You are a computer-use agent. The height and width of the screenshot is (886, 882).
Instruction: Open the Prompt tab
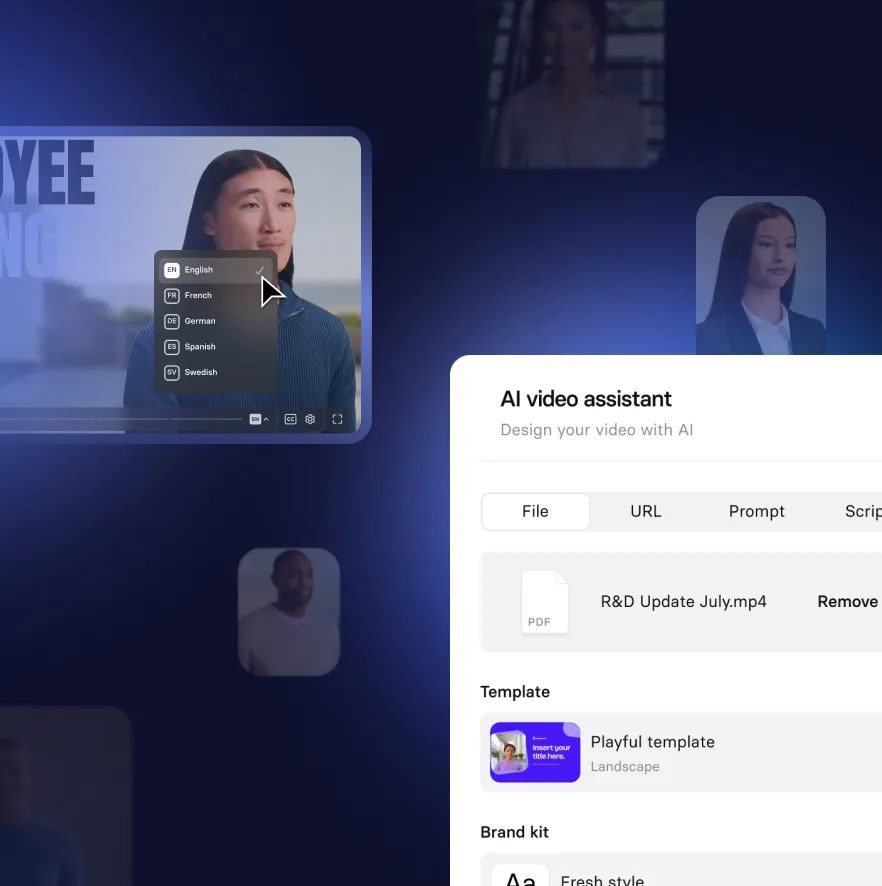(x=756, y=511)
